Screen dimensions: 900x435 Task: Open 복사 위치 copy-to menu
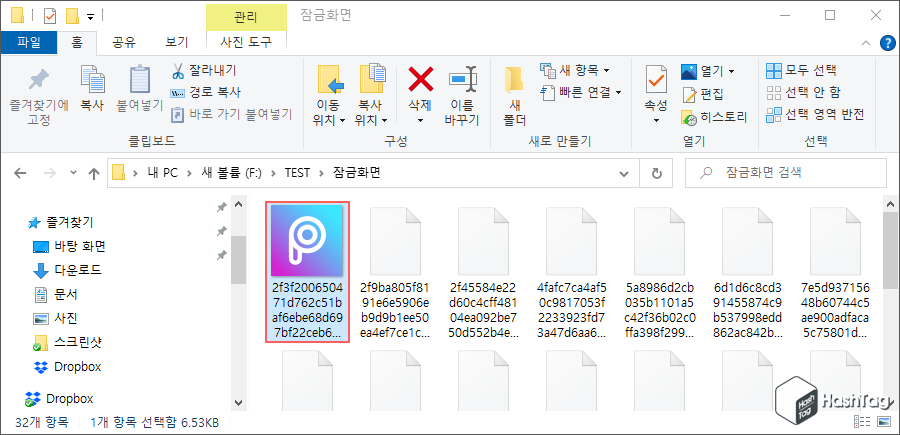pos(371,95)
